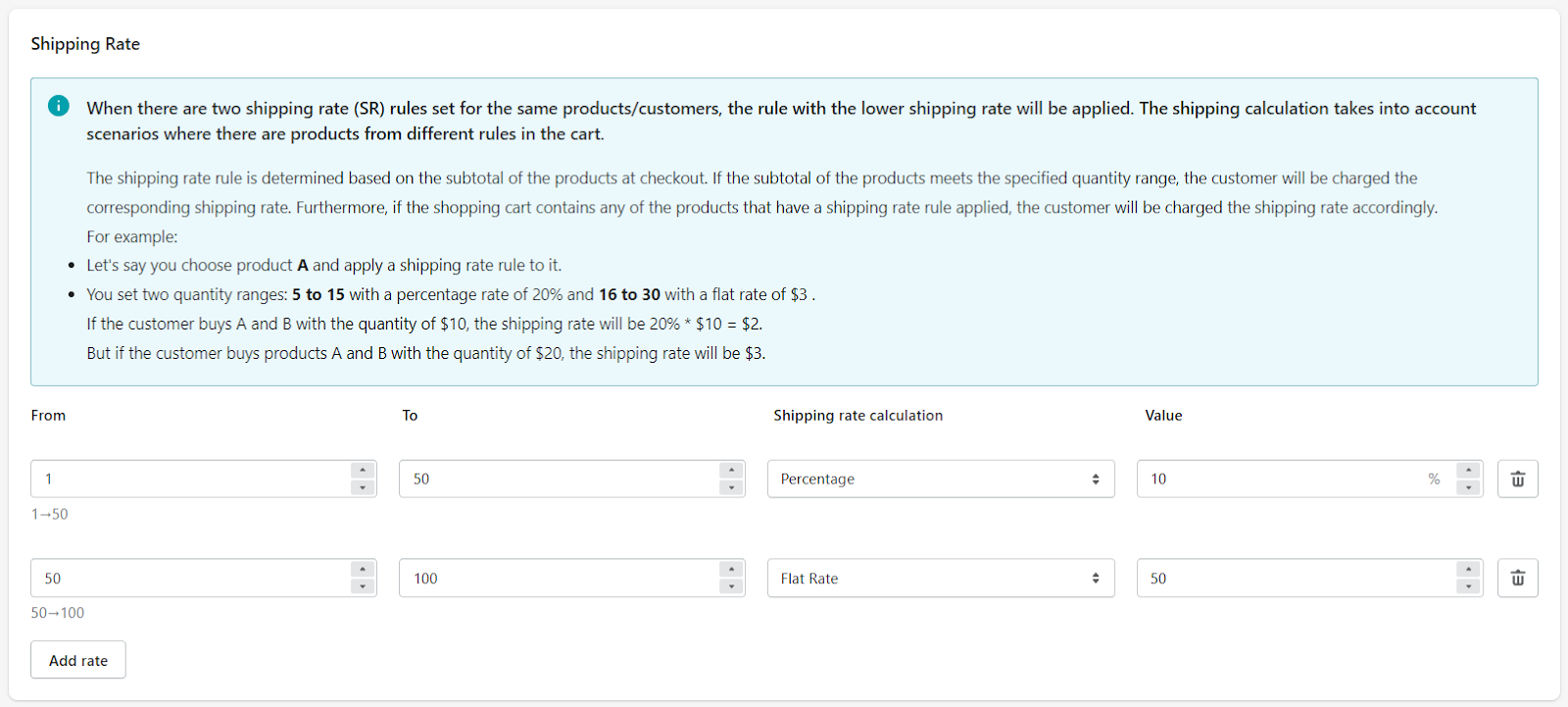
Task: Delete the 50 to 100 flat rate row
Action: 1517,579
